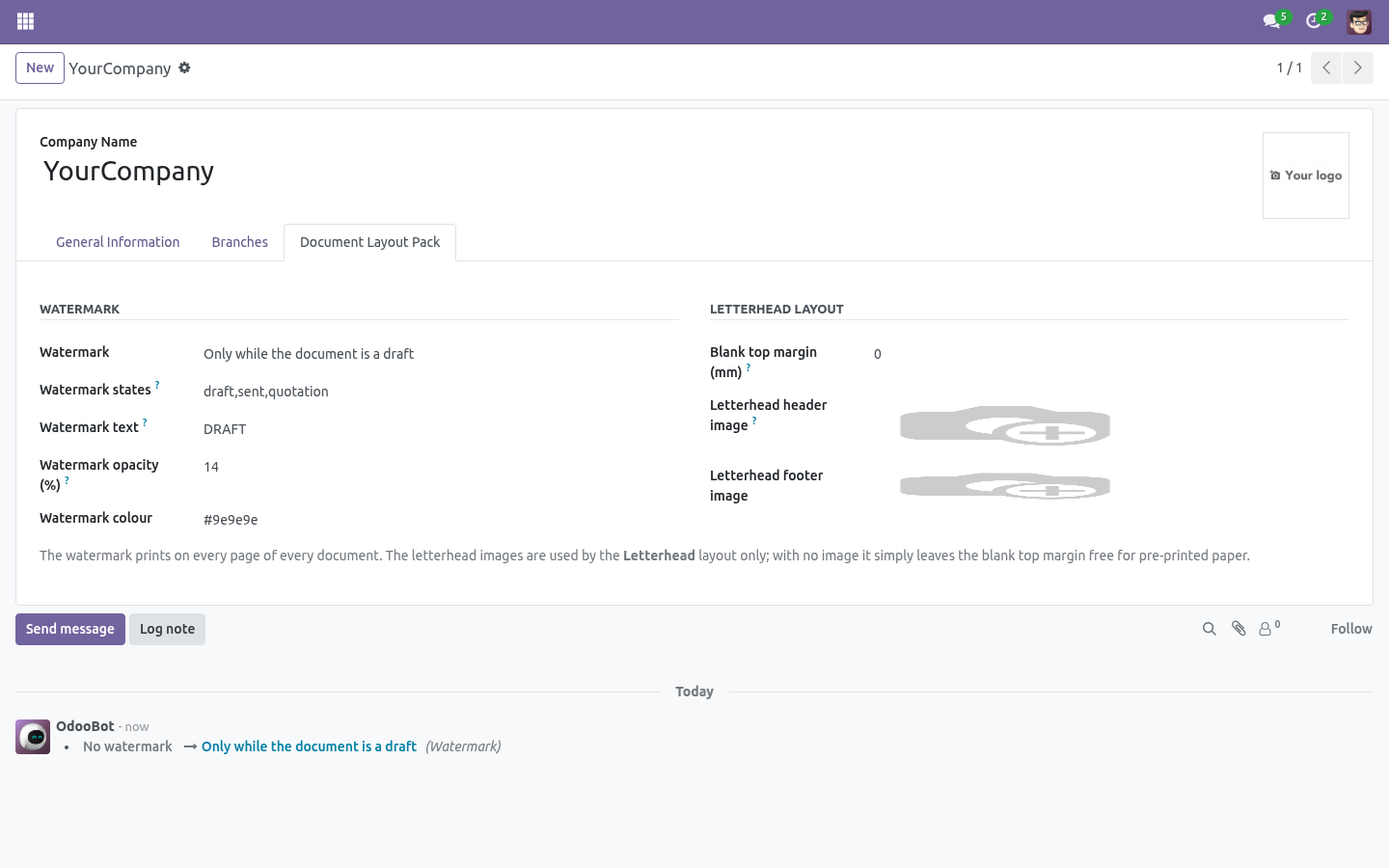Screen dimensions: 1389x868
Task: Click the Today date separator
Action: pos(694,692)
